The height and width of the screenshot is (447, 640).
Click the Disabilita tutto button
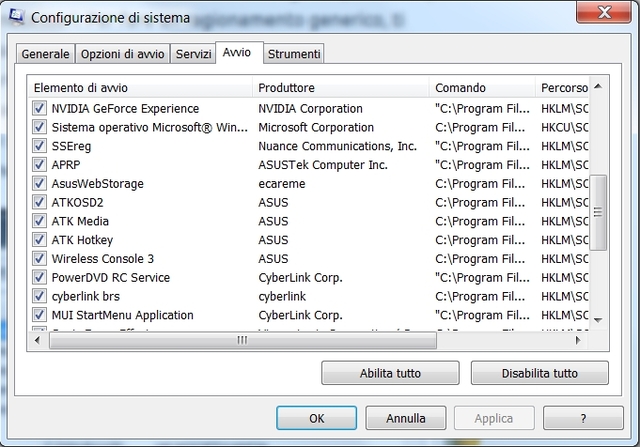coord(539,373)
